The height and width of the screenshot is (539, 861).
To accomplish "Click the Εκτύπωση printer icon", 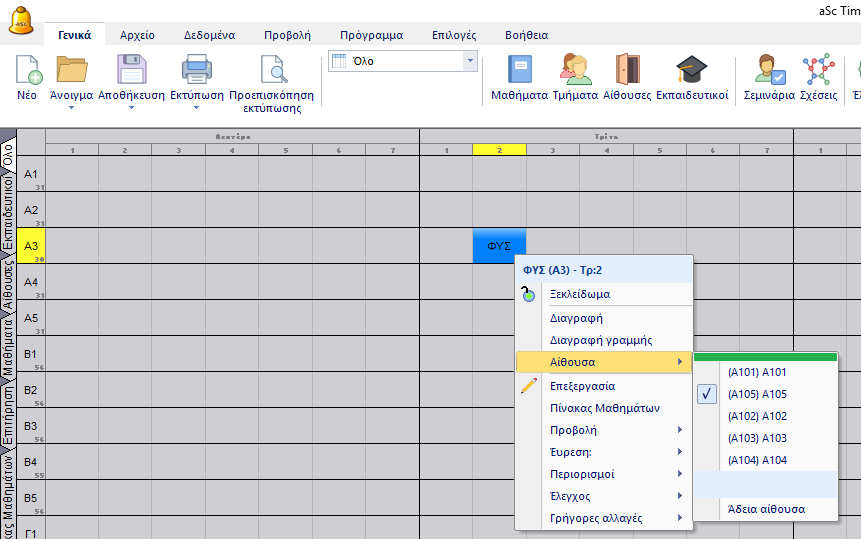I will pos(196,71).
